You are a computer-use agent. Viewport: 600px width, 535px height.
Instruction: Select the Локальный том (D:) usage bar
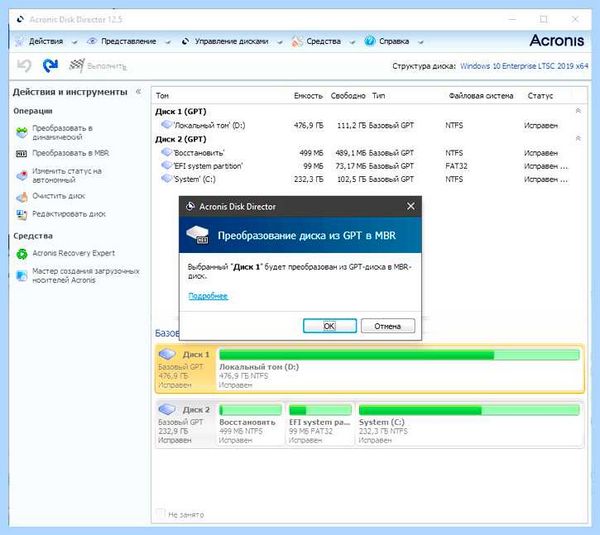[399, 355]
